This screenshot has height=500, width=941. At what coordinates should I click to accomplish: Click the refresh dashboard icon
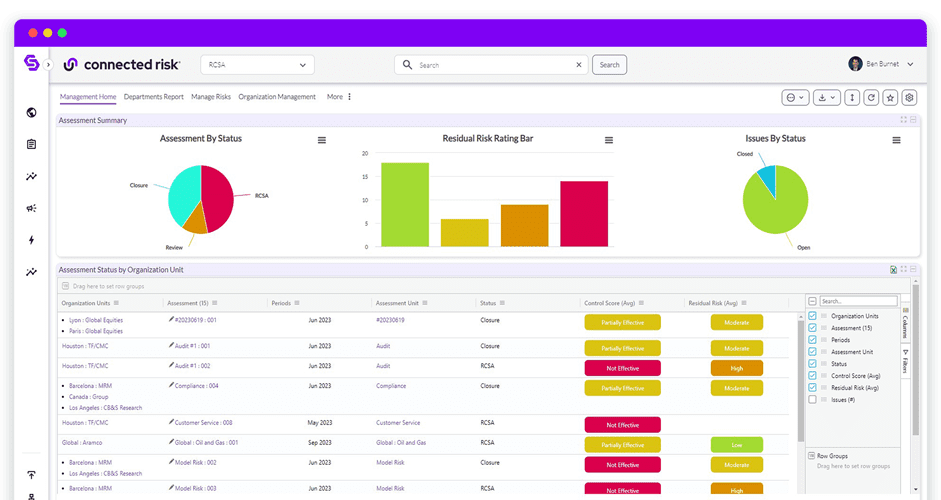click(x=871, y=97)
